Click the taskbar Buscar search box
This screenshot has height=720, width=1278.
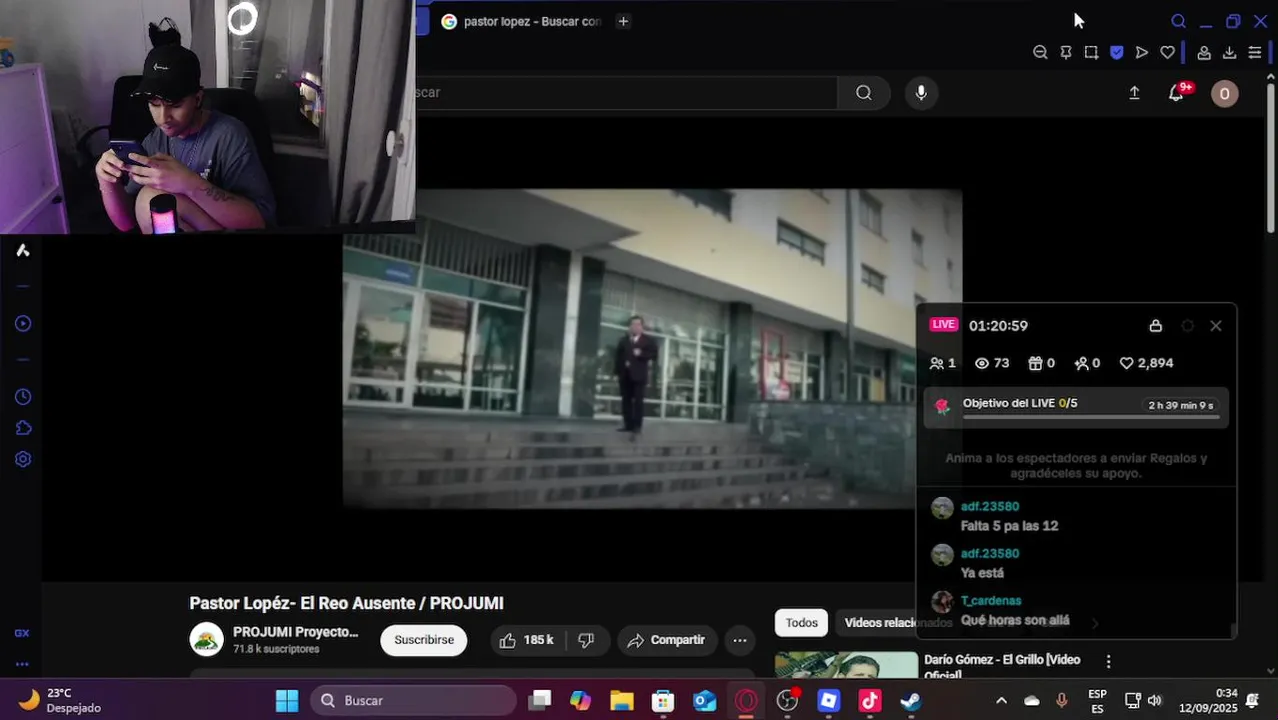click(413, 700)
